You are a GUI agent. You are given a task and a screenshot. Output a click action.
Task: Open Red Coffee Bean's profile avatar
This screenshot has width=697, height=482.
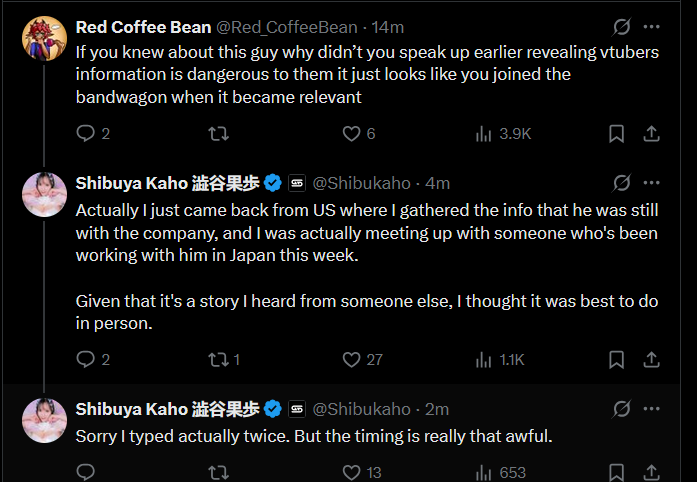click(x=43, y=37)
